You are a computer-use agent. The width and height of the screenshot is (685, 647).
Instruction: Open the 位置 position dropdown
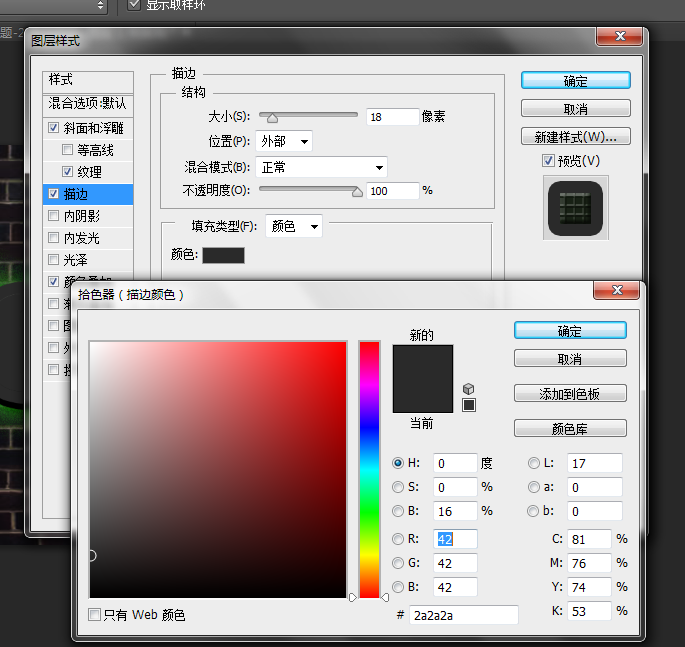(x=284, y=141)
